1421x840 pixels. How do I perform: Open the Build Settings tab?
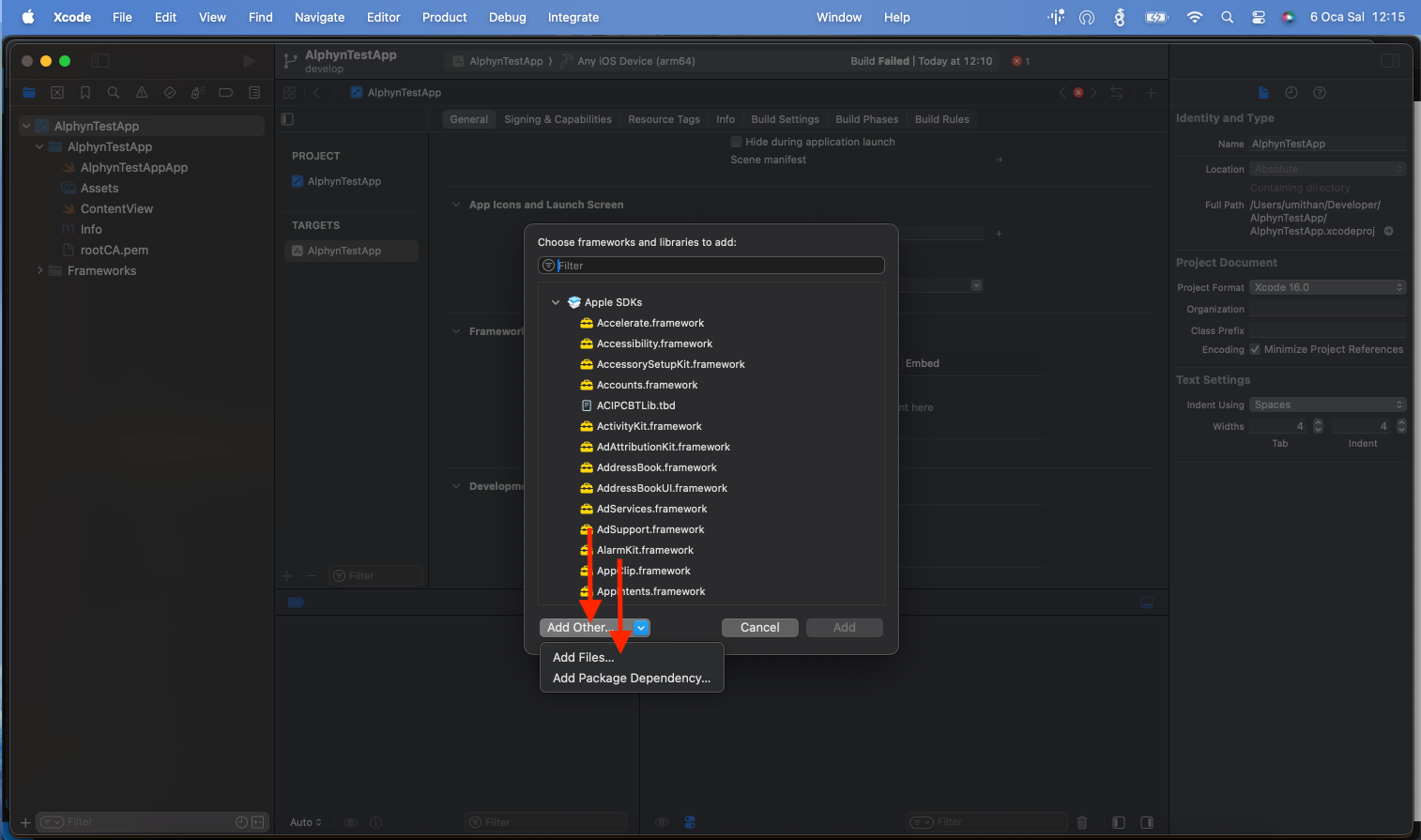(x=785, y=119)
